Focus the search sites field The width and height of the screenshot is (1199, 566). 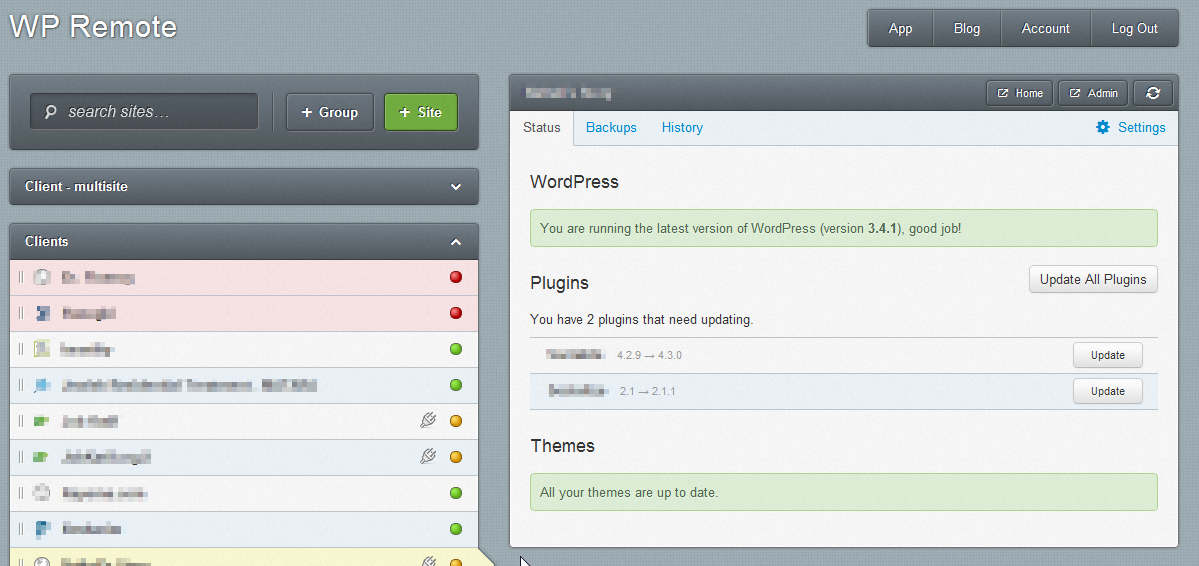tap(155, 112)
